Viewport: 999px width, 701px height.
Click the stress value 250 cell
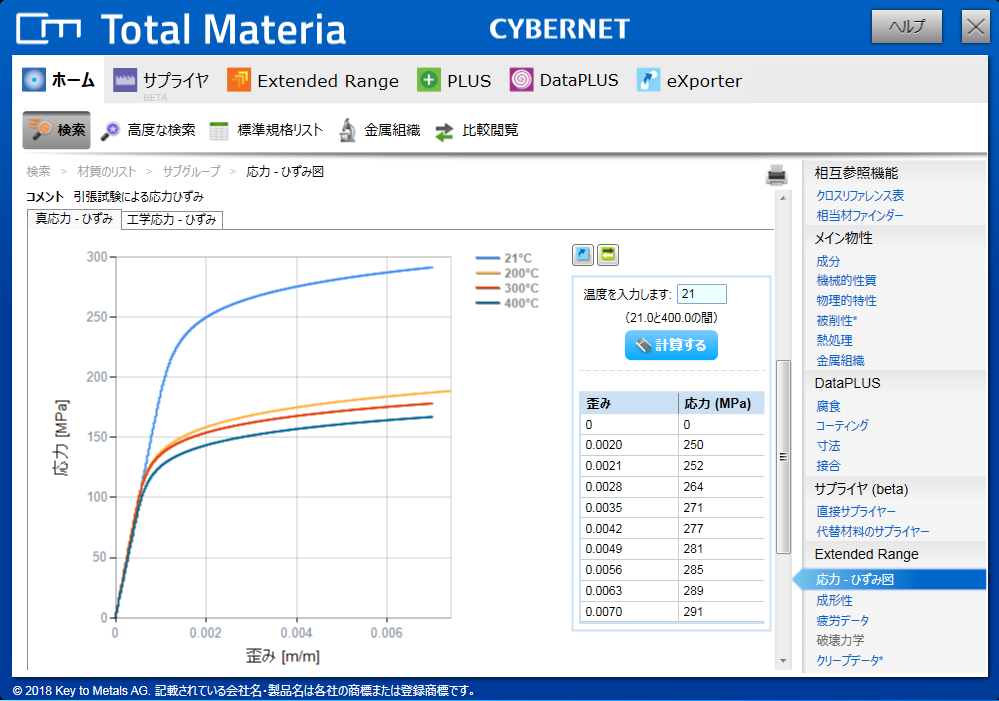tap(721, 445)
